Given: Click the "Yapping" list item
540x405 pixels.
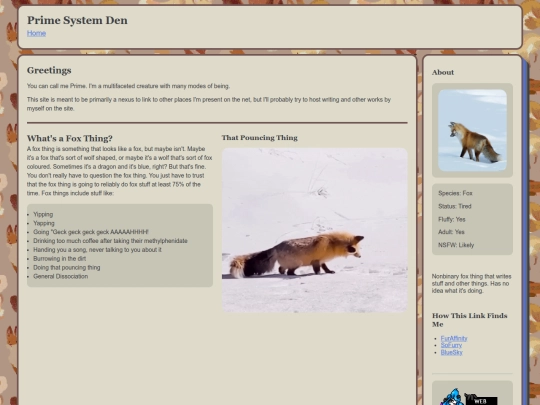Looking at the screenshot, I should point(44,223).
